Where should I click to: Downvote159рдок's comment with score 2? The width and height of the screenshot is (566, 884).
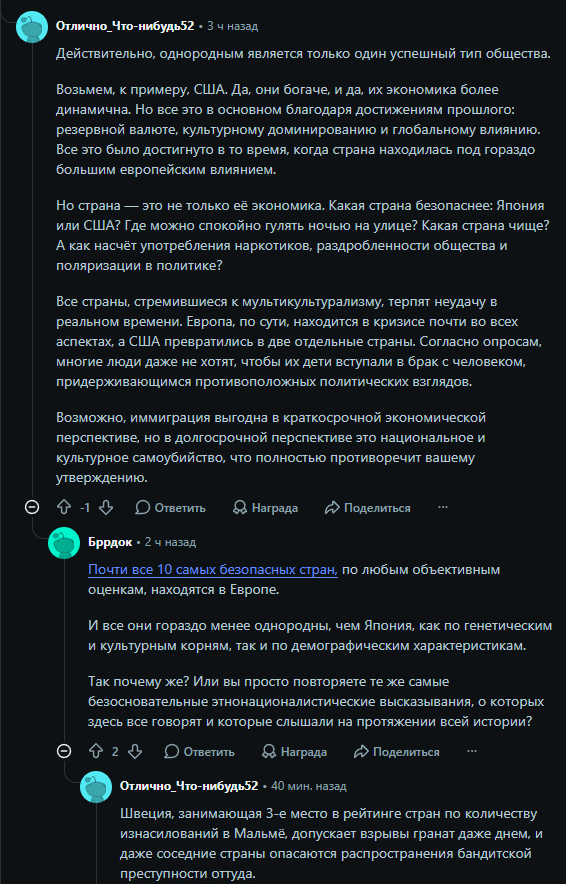134,752
